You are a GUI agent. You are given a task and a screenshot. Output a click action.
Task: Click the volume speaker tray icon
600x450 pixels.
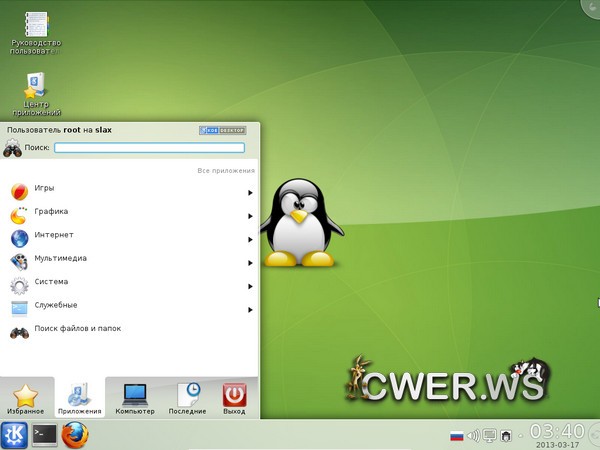(474, 436)
